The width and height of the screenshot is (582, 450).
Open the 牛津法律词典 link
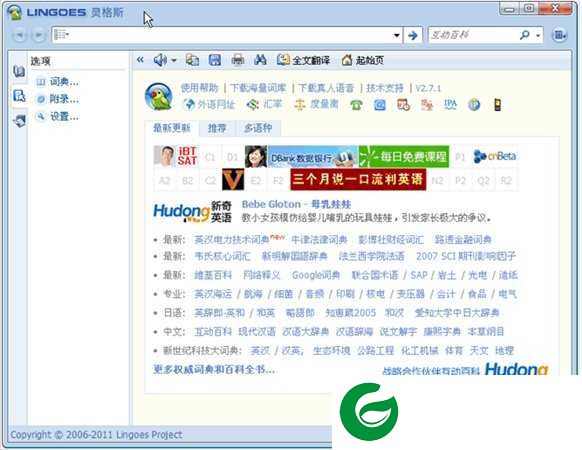[x=319, y=239]
